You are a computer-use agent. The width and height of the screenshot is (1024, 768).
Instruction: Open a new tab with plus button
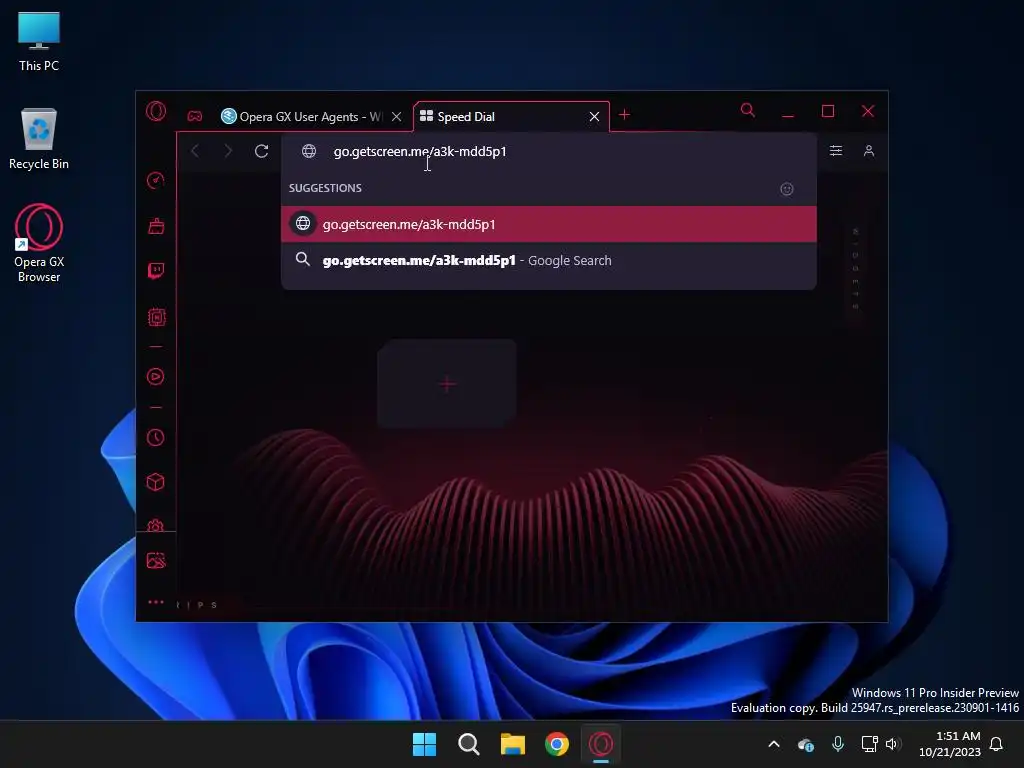[x=624, y=115]
